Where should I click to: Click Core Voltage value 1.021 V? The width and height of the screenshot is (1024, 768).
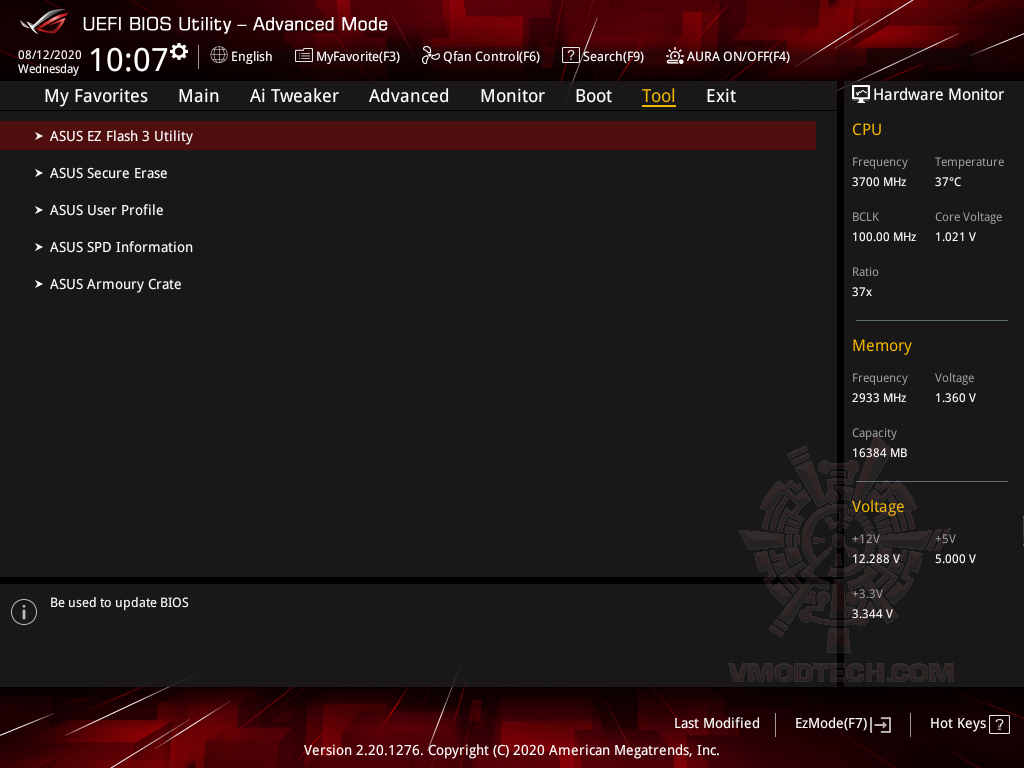click(955, 236)
